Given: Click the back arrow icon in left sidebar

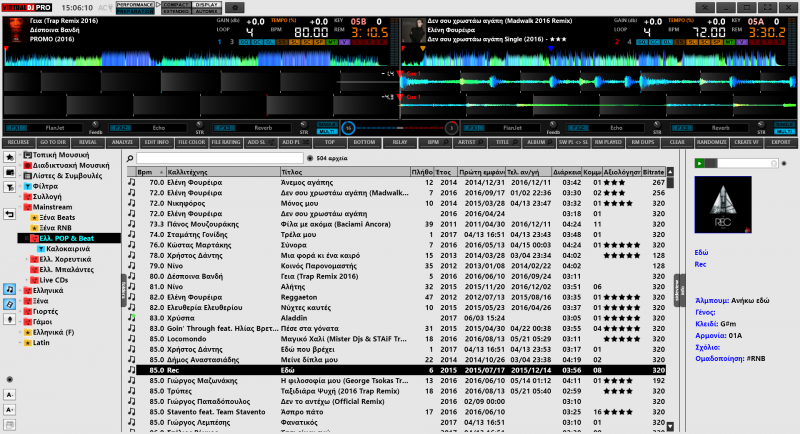Looking at the screenshot, I should coord(9,214).
